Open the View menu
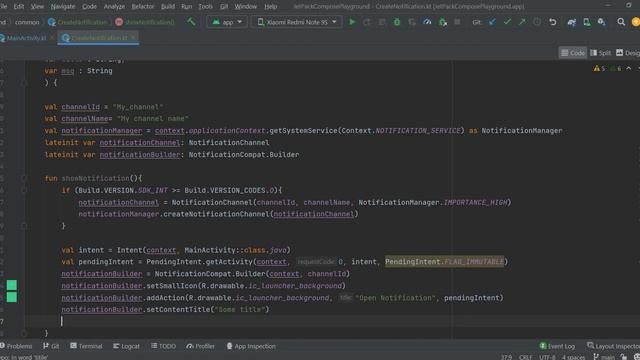 pos(37,7)
